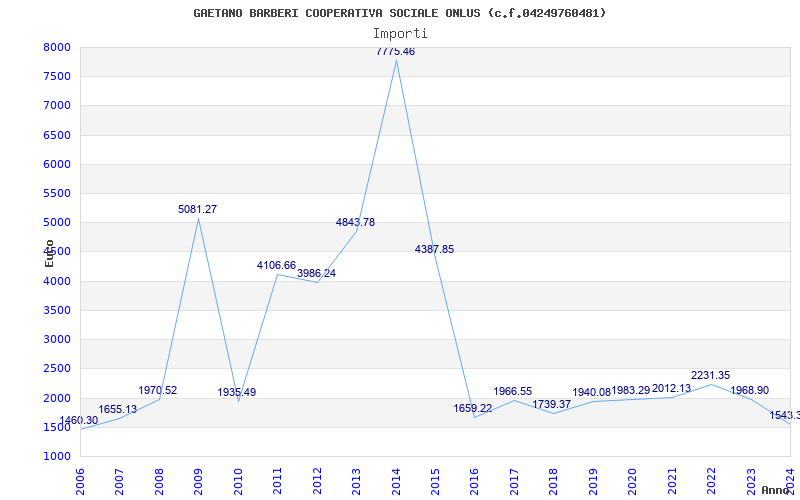800x500 pixels.
Task: Click the data label 2231.35
Action: [711, 376]
